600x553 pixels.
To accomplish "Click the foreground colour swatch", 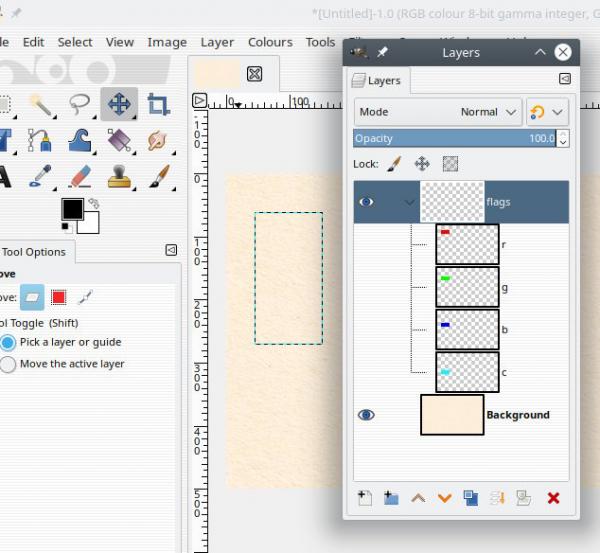I will point(72,209).
